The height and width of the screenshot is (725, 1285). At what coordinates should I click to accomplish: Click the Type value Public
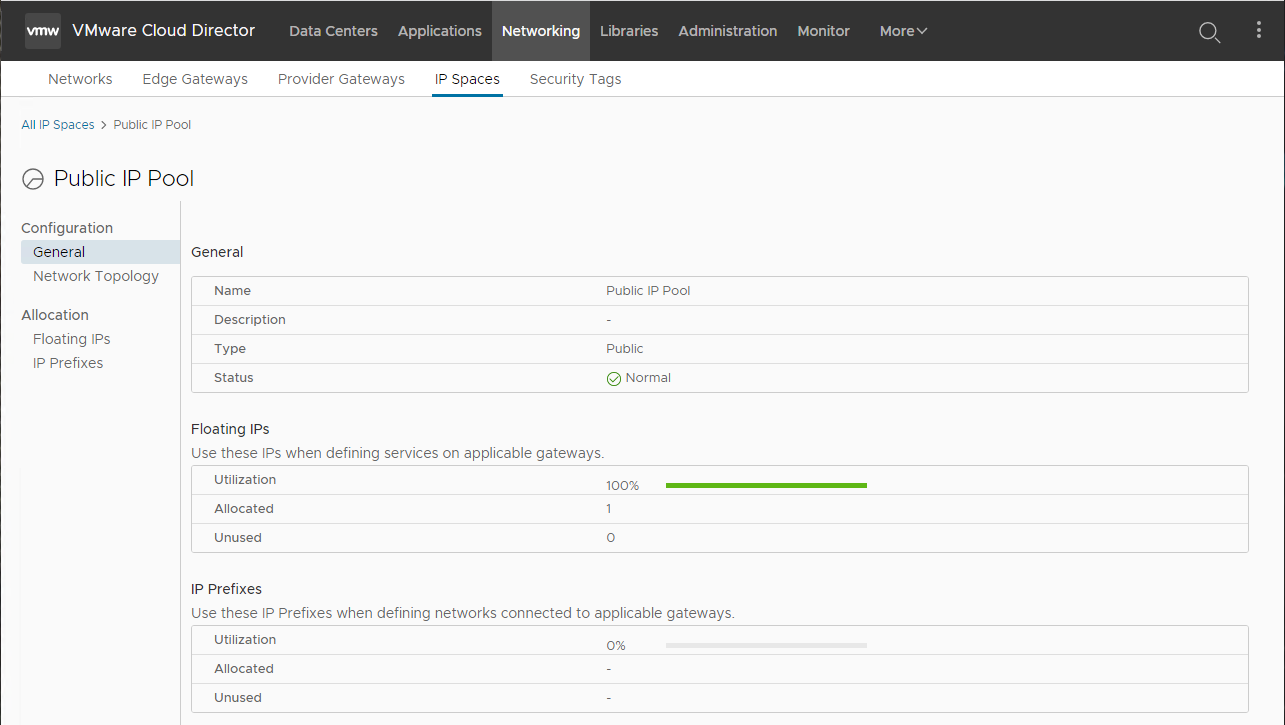625,349
